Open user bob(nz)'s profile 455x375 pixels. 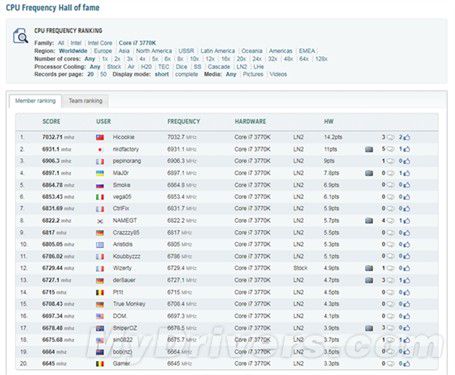[122, 352]
